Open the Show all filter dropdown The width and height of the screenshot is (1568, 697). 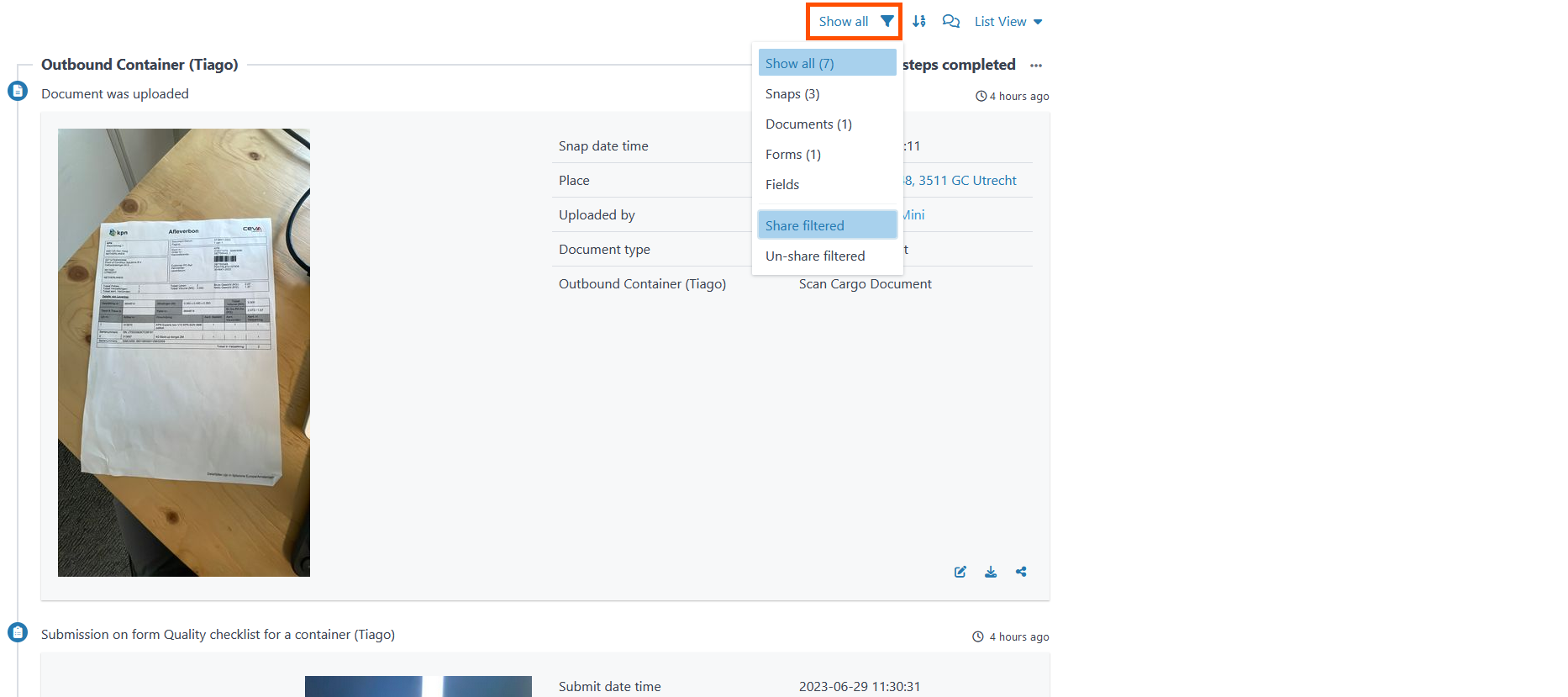coord(855,22)
